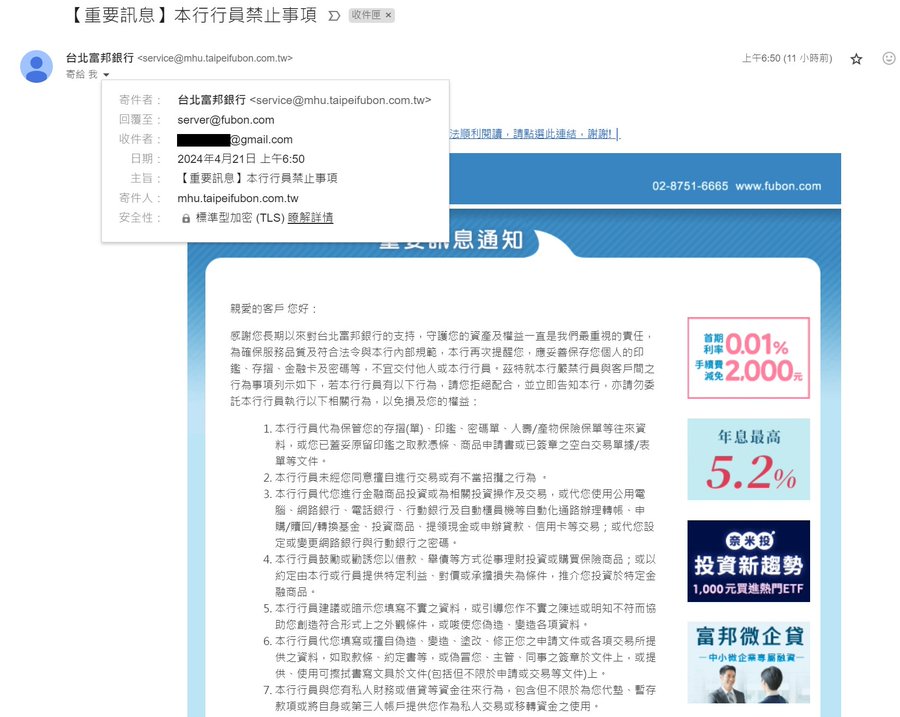Open the 0.01% 首期利率 promo banner
This screenshot has width=900, height=717.
point(748,358)
